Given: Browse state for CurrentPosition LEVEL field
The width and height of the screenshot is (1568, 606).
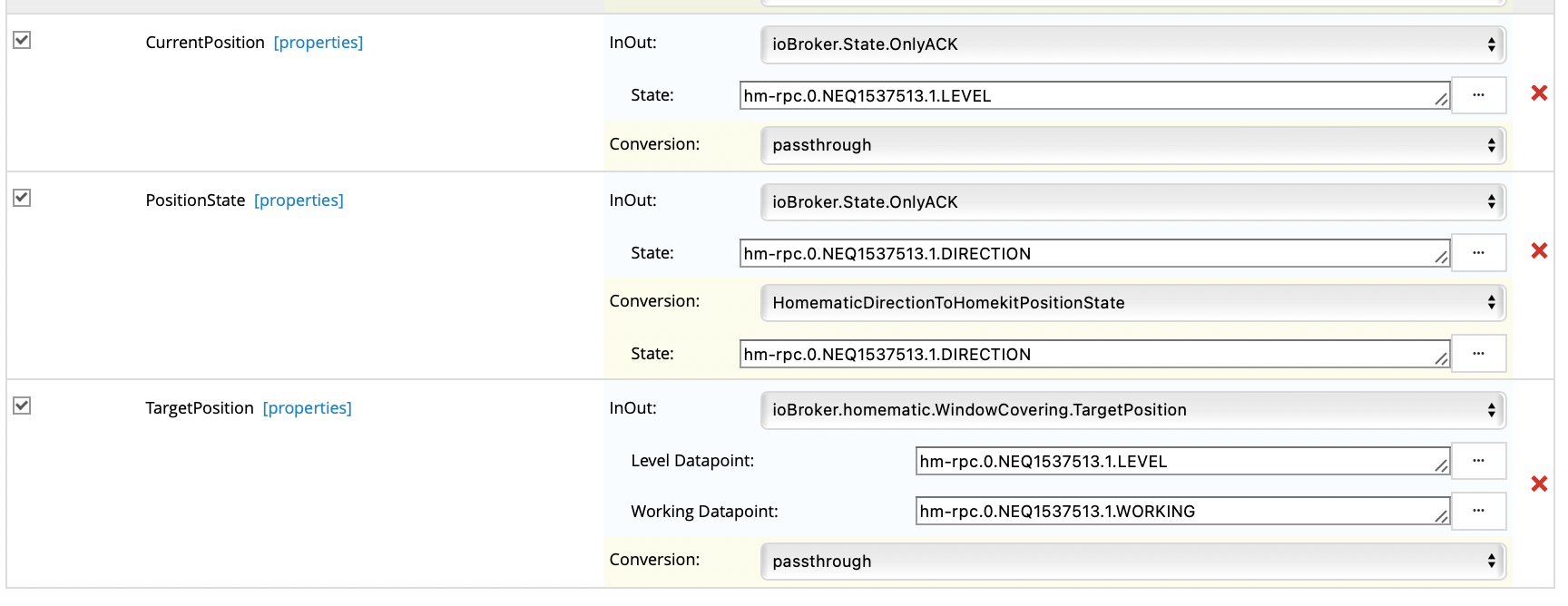Looking at the screenshot, I should coord(1478,95).
